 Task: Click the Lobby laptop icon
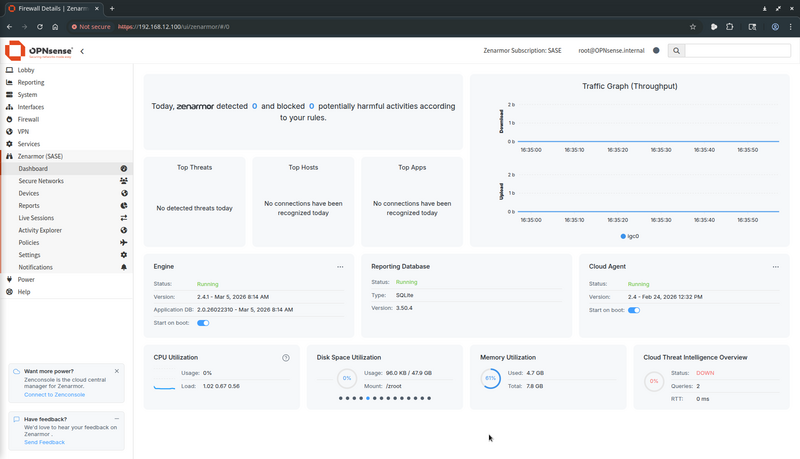pos(9,70)
